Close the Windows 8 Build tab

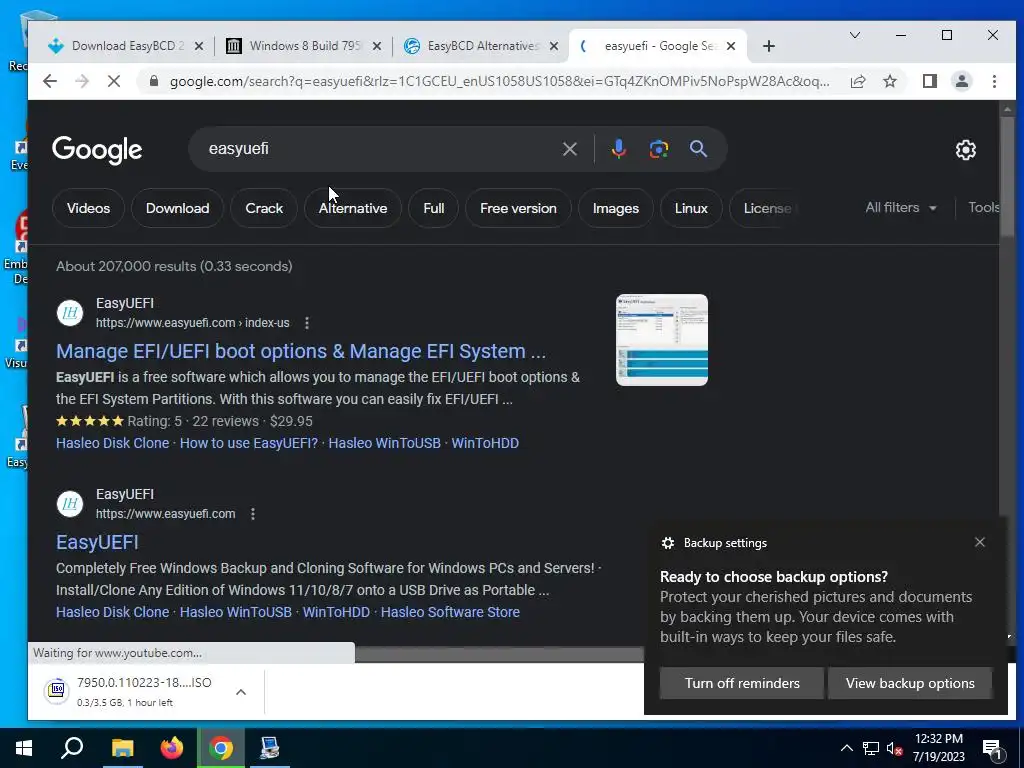coord(377,46)
